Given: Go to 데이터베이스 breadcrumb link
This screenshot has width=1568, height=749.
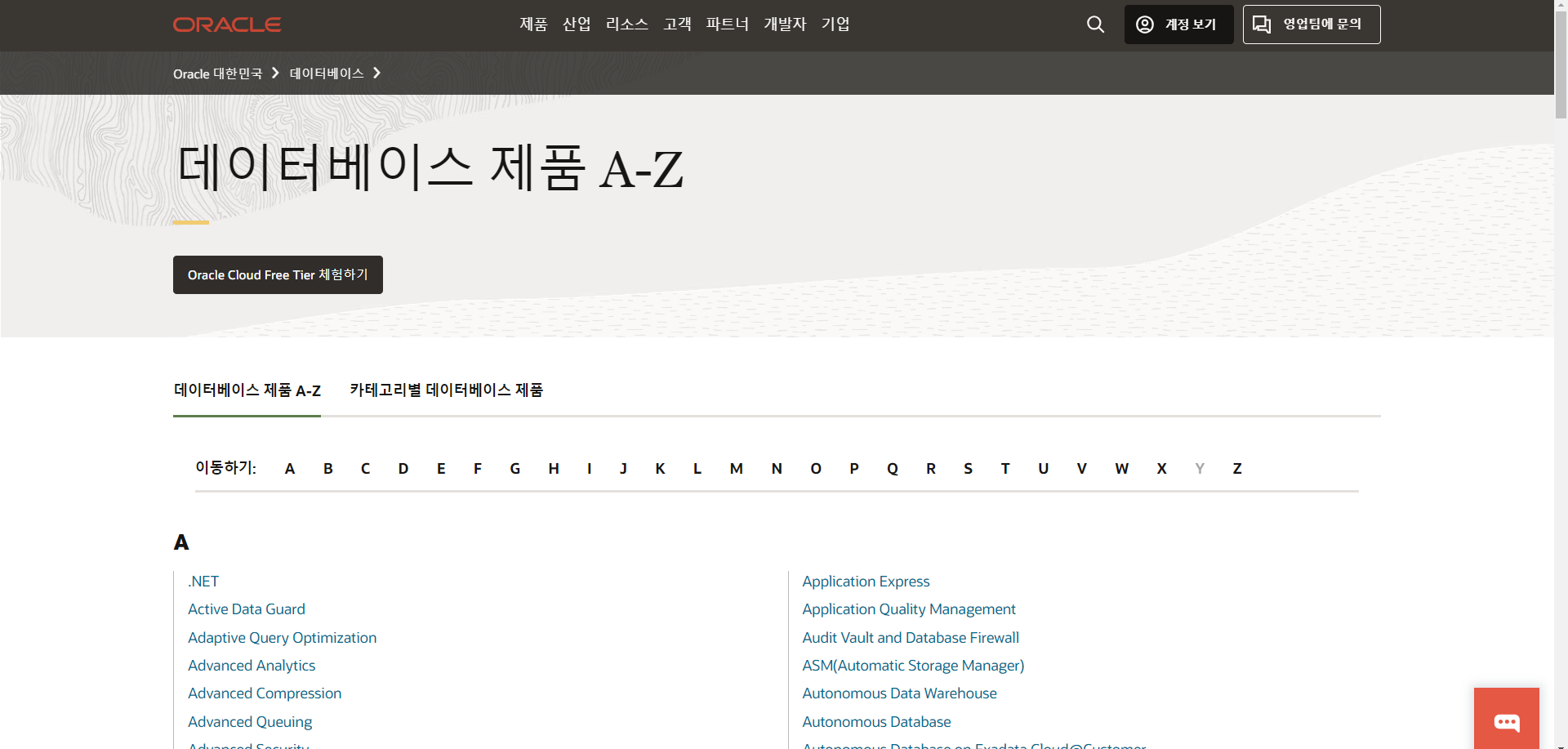Looking at the screenshot, I should [327, 74].
